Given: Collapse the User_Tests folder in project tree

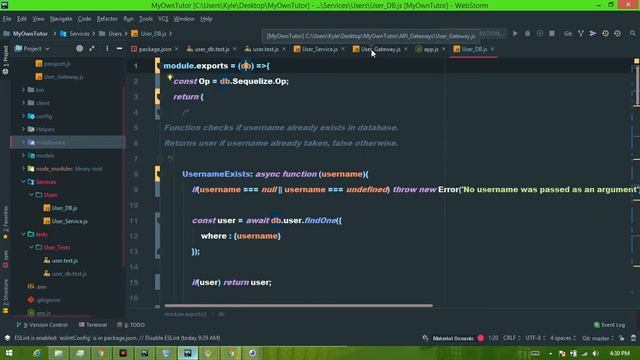Looking at the screenshot, I should (31, 247).
